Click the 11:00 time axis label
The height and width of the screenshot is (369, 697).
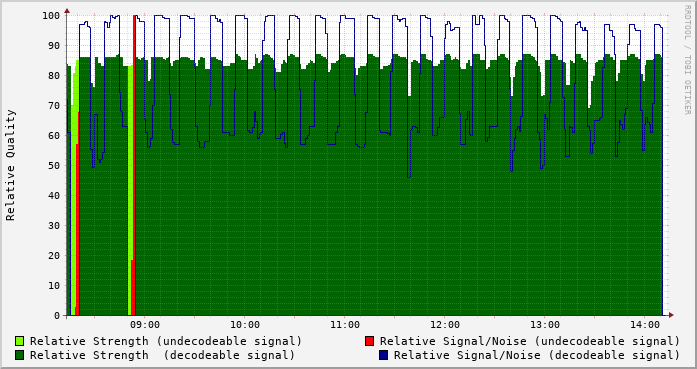point(345,325)
